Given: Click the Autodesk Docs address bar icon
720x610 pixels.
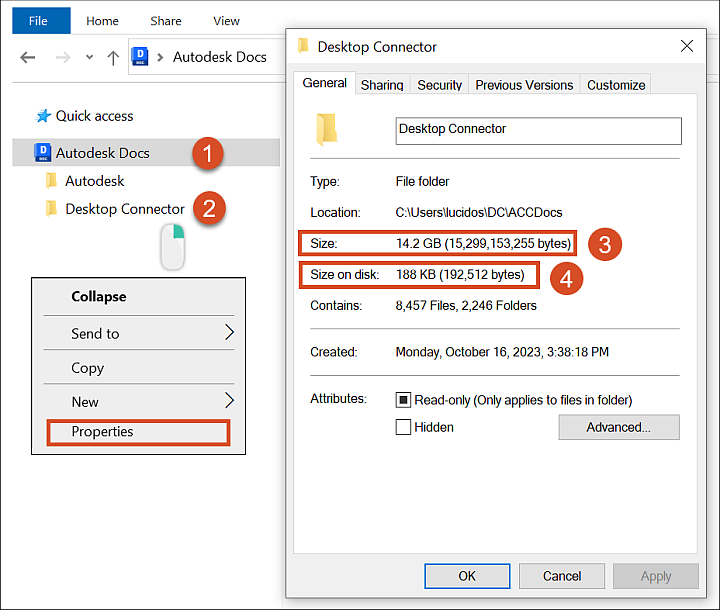Looking at the screenshot, I should pos(140,56).
